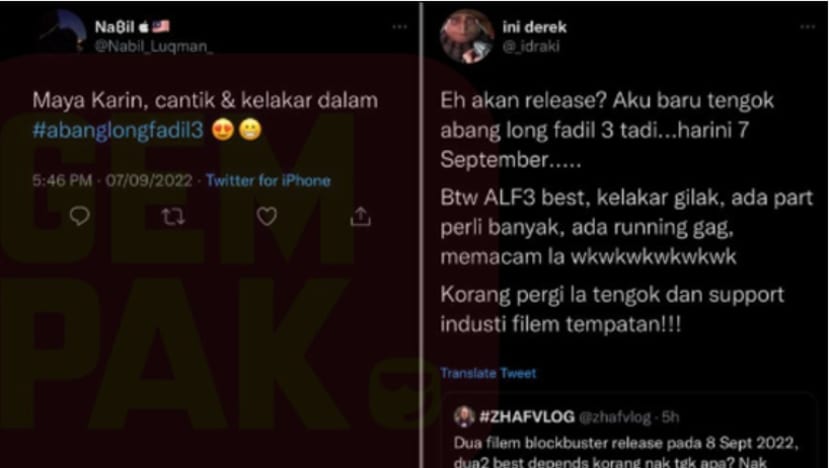Click the 5:46 PM 07/09/2022 timestamp
The width and height of the screenshot is (830, 468).
[112, 181]
